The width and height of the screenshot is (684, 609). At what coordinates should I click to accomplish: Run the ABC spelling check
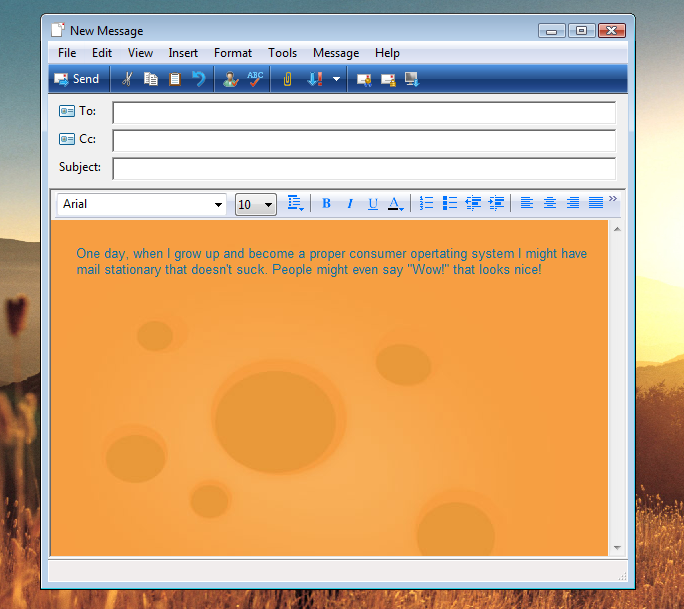coord(255,79)
